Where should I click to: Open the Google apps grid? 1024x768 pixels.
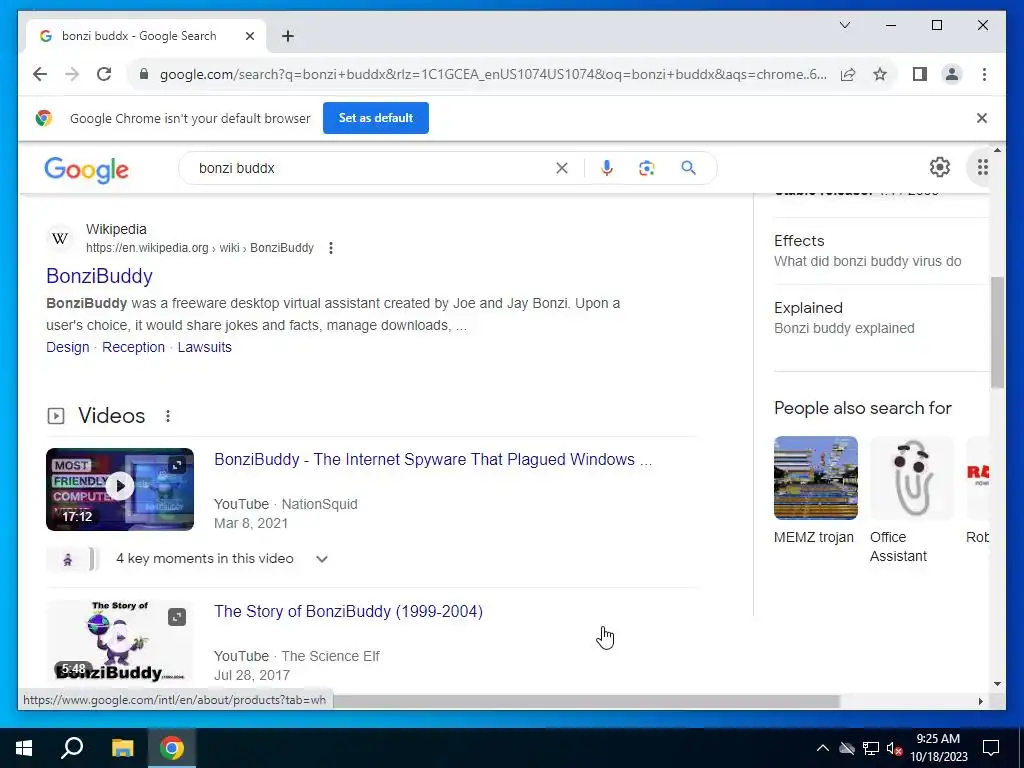tap(982, 167)
